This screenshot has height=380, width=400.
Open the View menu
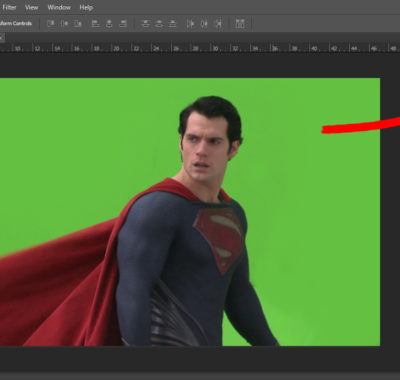coord(31,7)
